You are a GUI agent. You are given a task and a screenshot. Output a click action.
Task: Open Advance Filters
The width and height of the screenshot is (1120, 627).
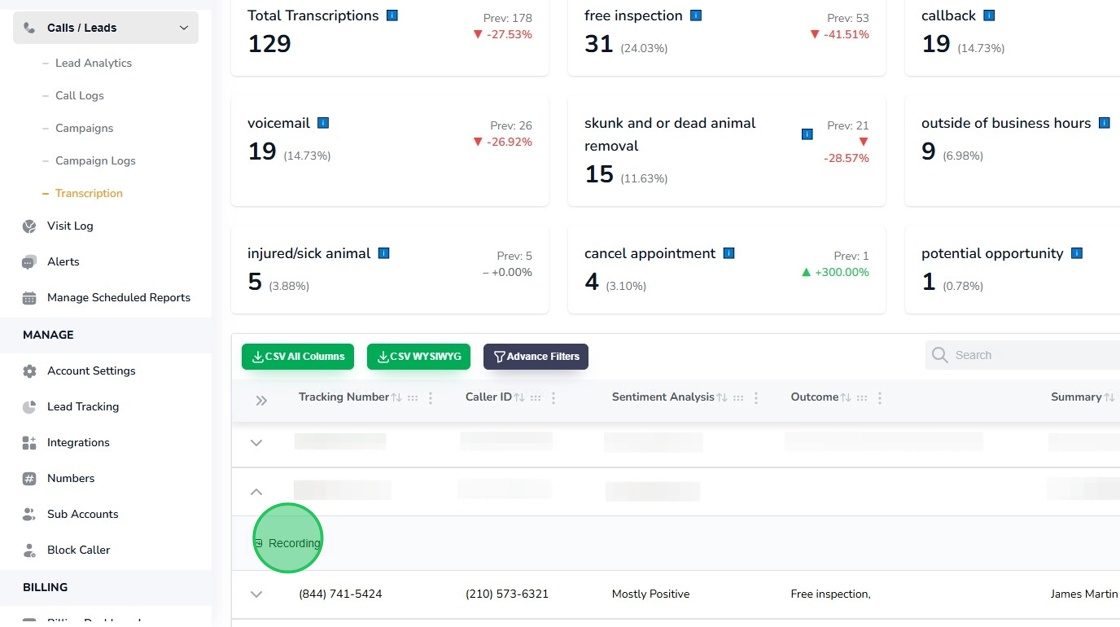coord(536,356)
